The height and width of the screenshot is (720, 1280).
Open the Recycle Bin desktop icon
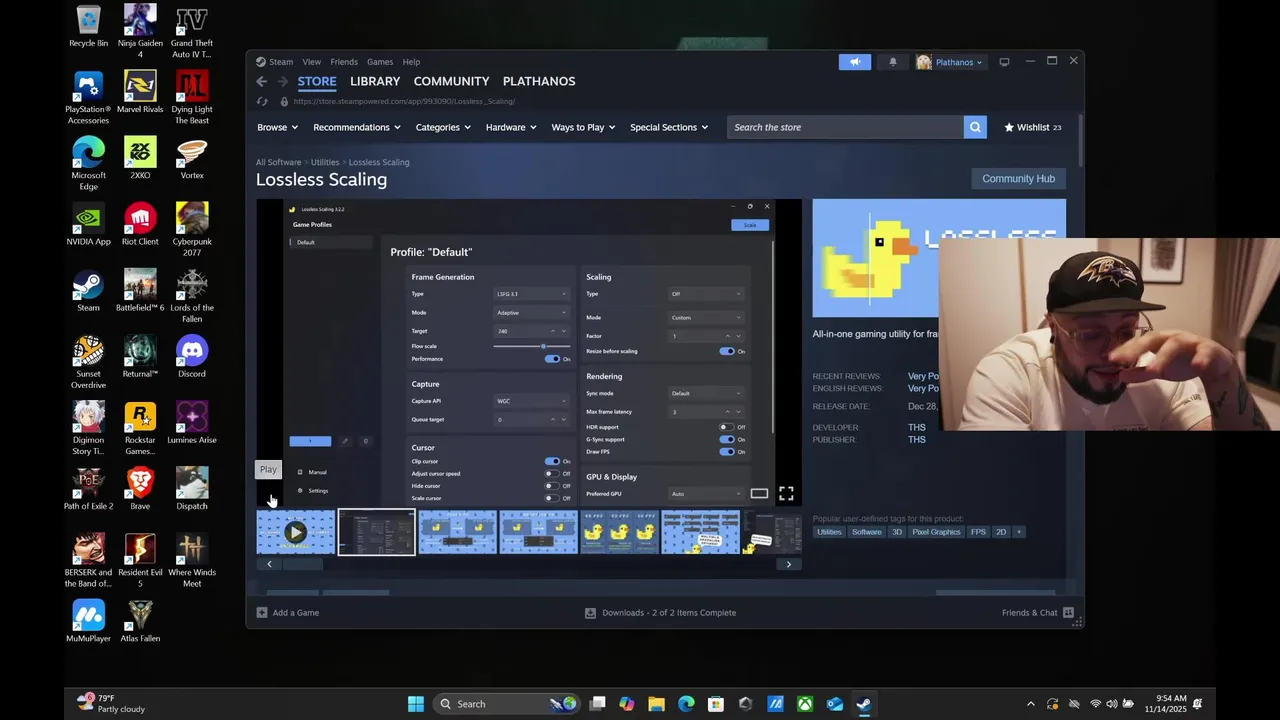(88, 27)
